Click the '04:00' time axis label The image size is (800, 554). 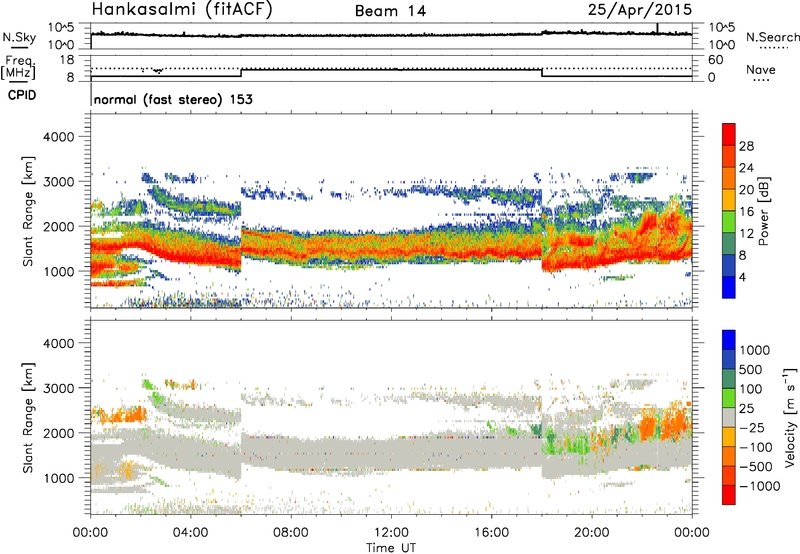pyautogui.click(x=191, y=533)
